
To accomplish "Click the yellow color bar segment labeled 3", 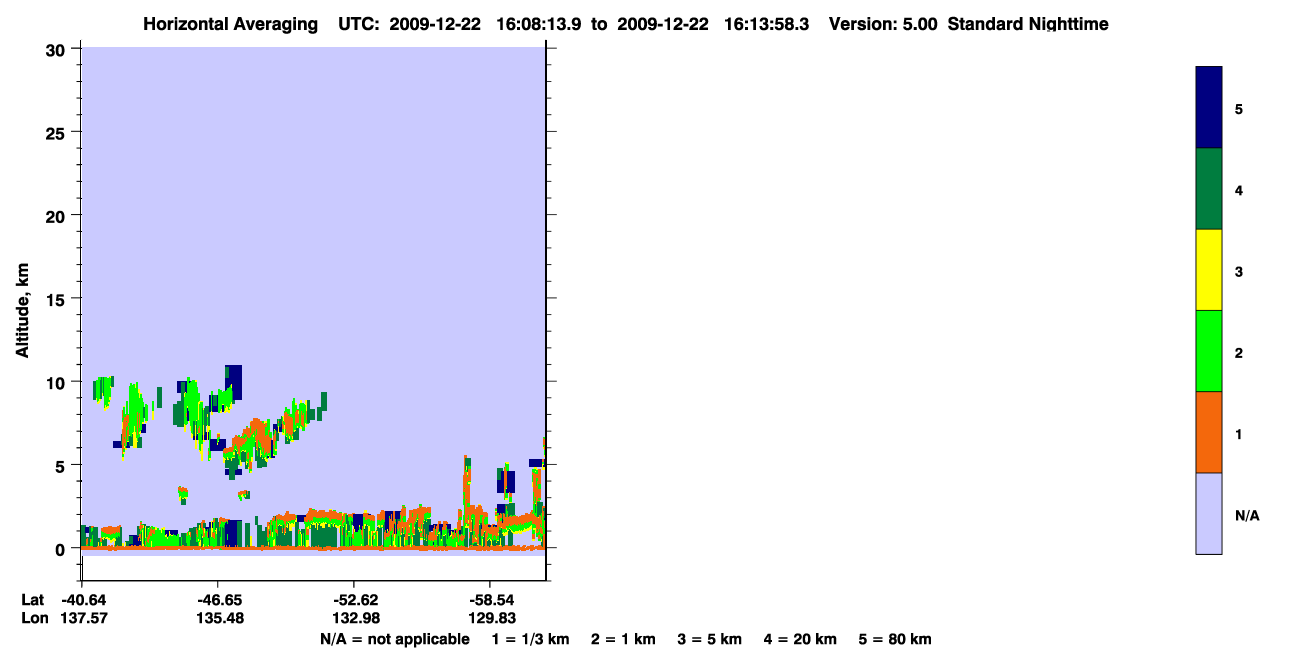I will click(1209, 270).
